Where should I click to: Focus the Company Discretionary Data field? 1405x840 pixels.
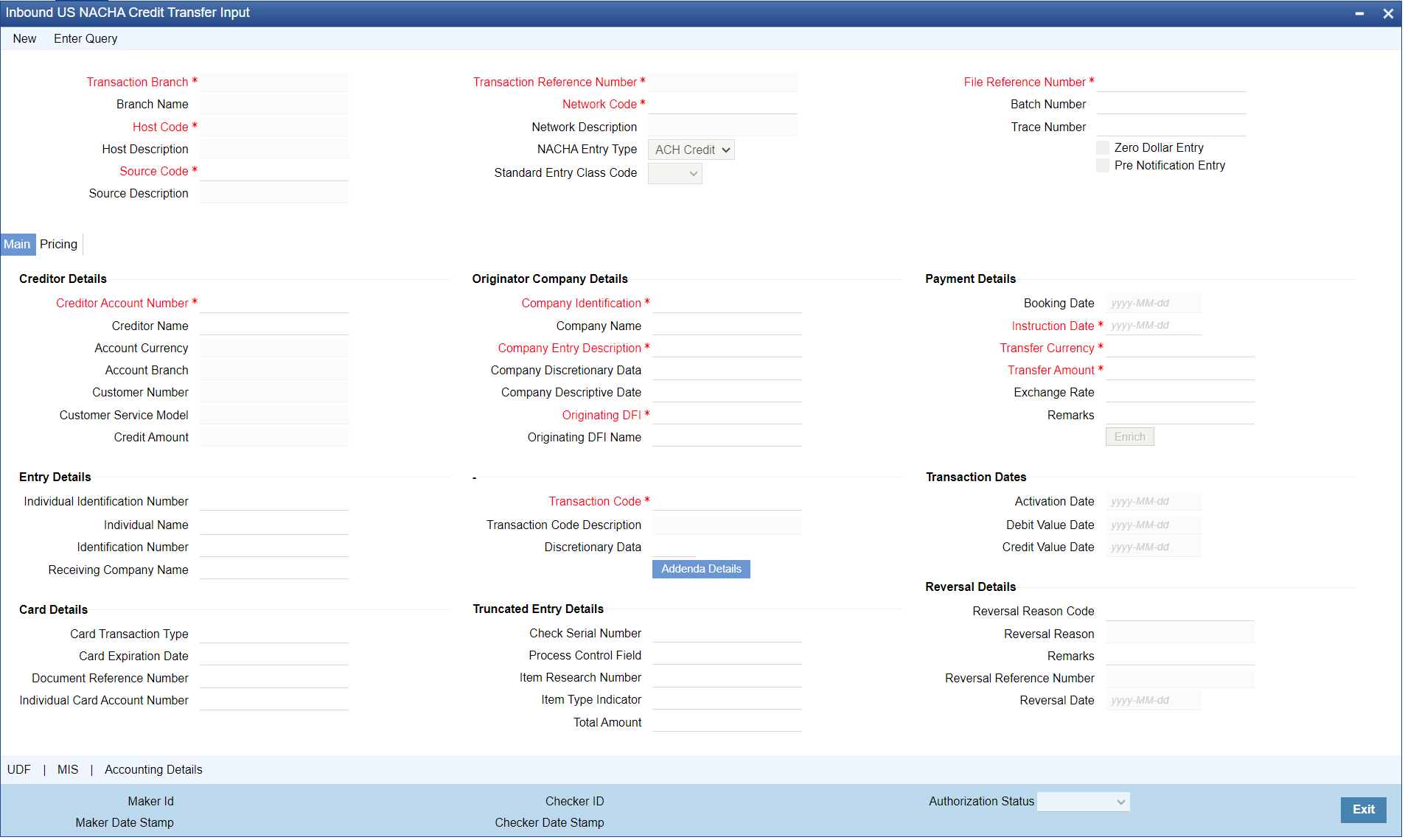pos(728,371)
